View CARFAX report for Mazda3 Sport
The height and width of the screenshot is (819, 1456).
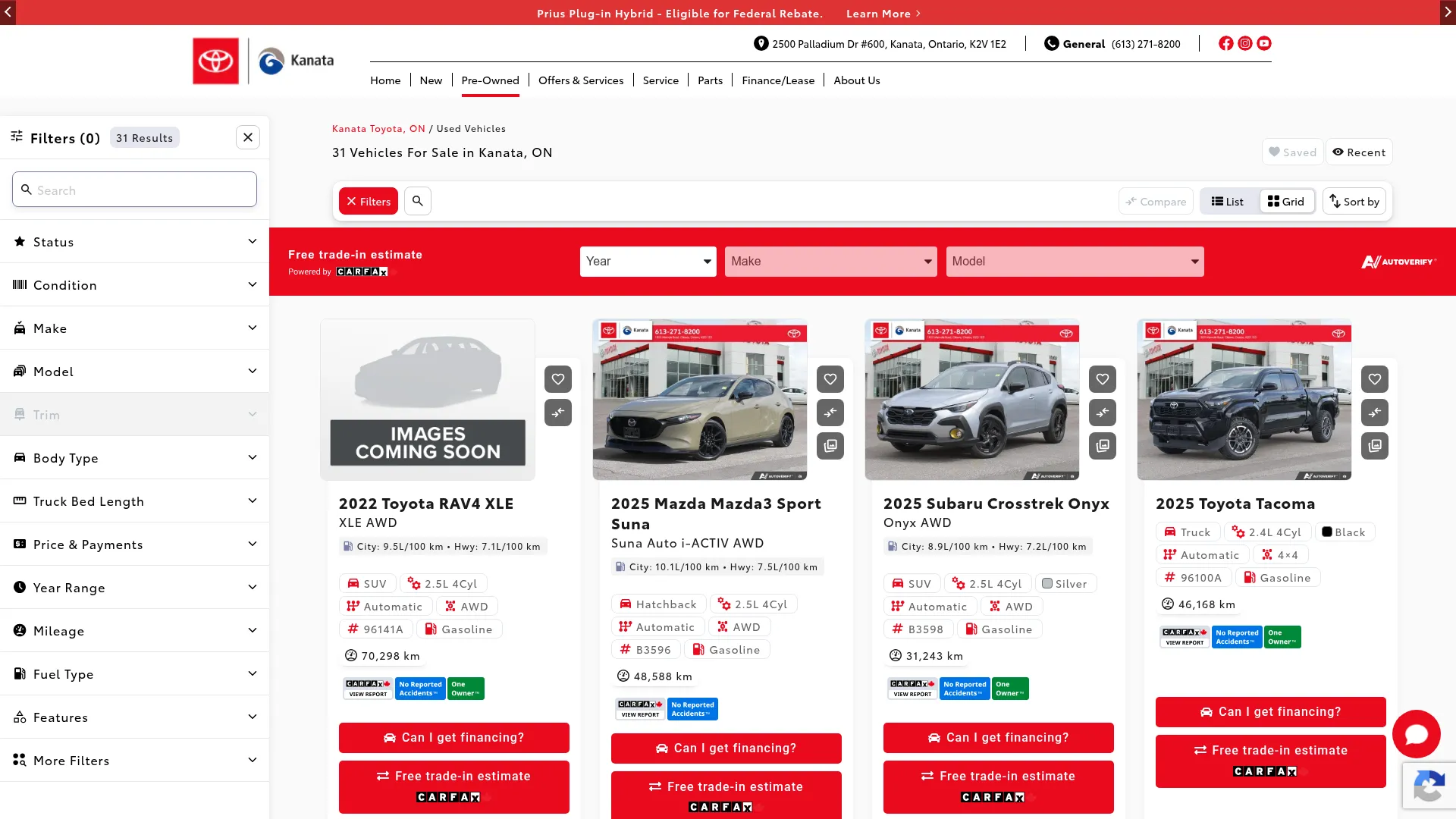(x=640, y=709)
